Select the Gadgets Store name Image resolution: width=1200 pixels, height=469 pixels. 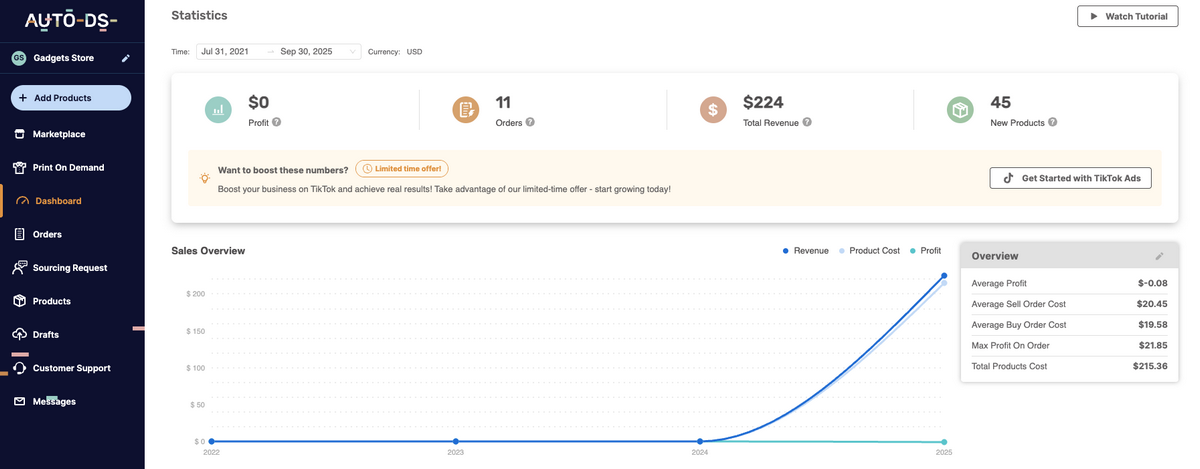click(64, 58)
